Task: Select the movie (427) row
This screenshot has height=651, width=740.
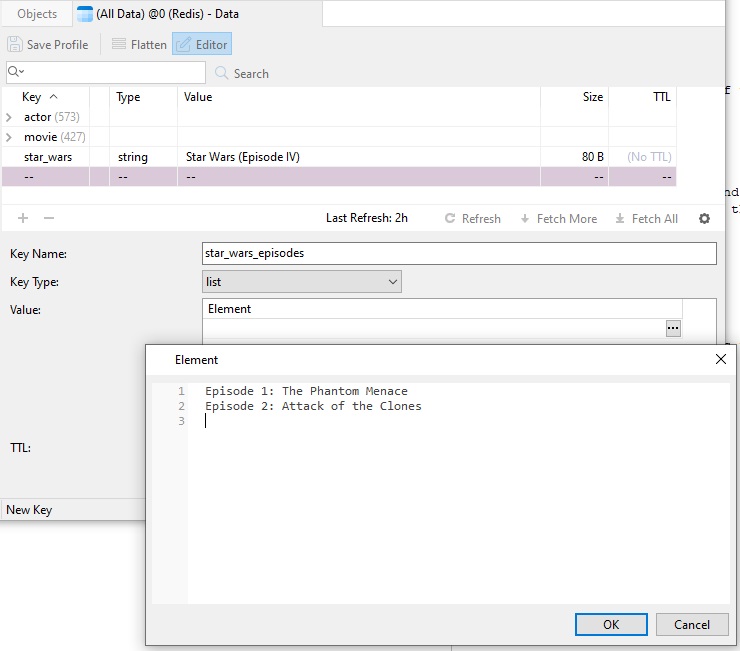Action: coord(339,137)
